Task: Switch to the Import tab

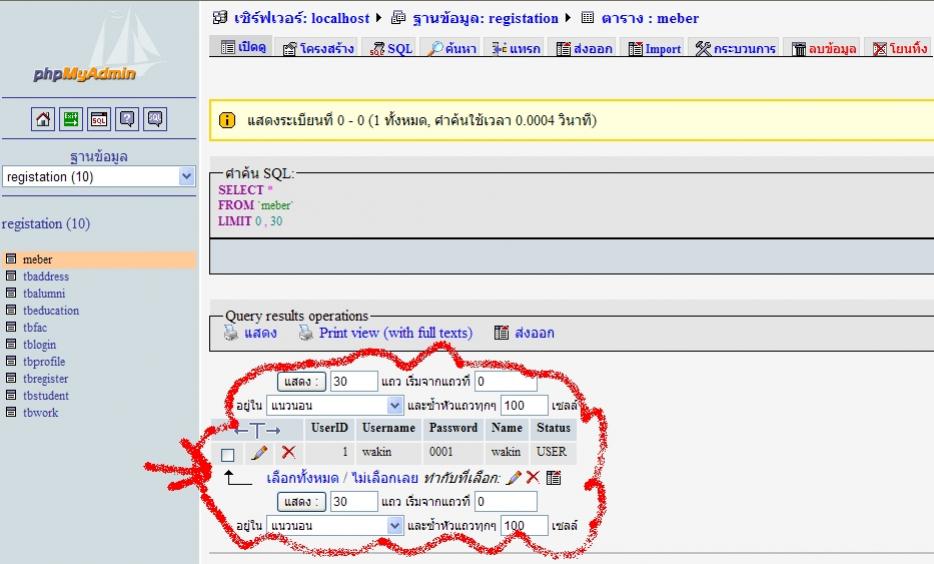Action: [x=654, y=48]
